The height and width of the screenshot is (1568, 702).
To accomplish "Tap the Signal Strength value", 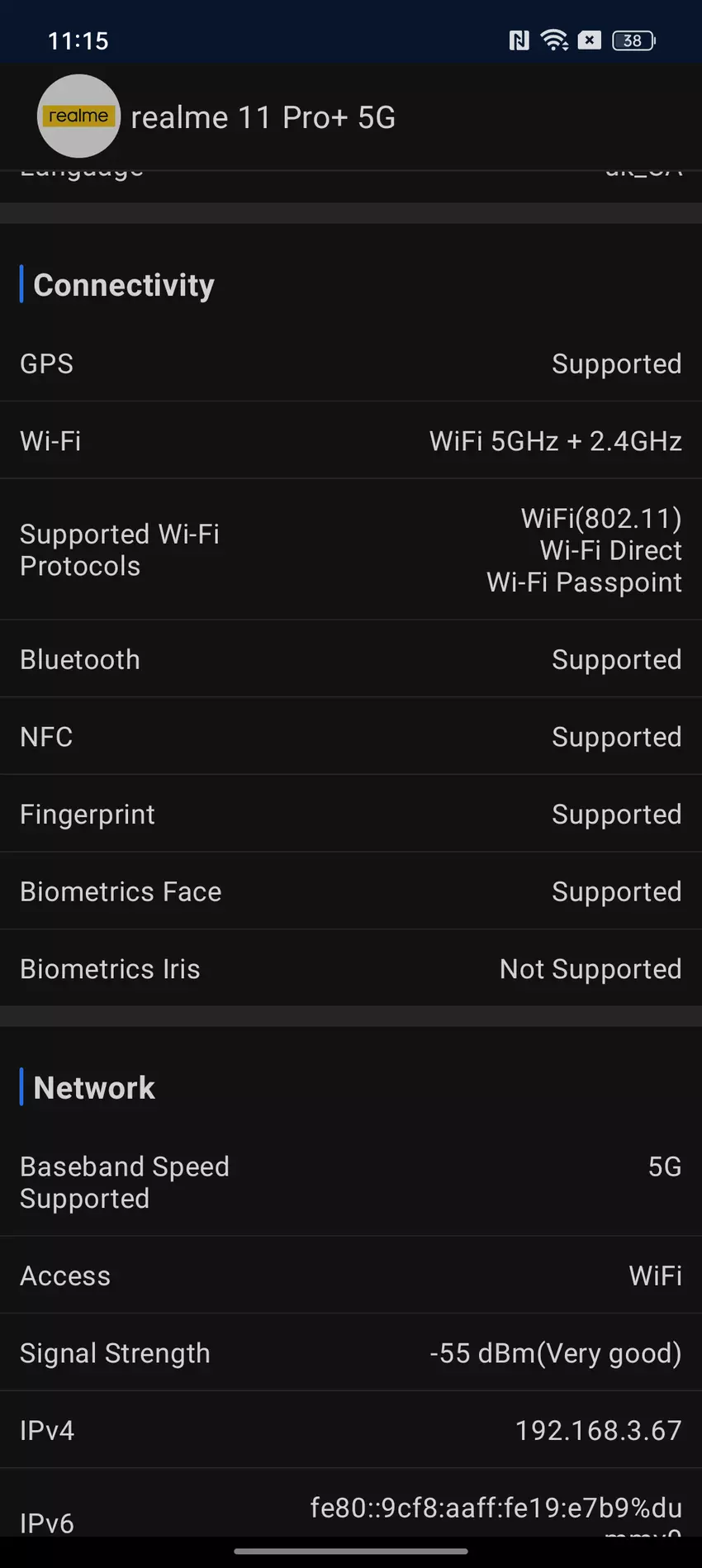I will point(555,1353).
